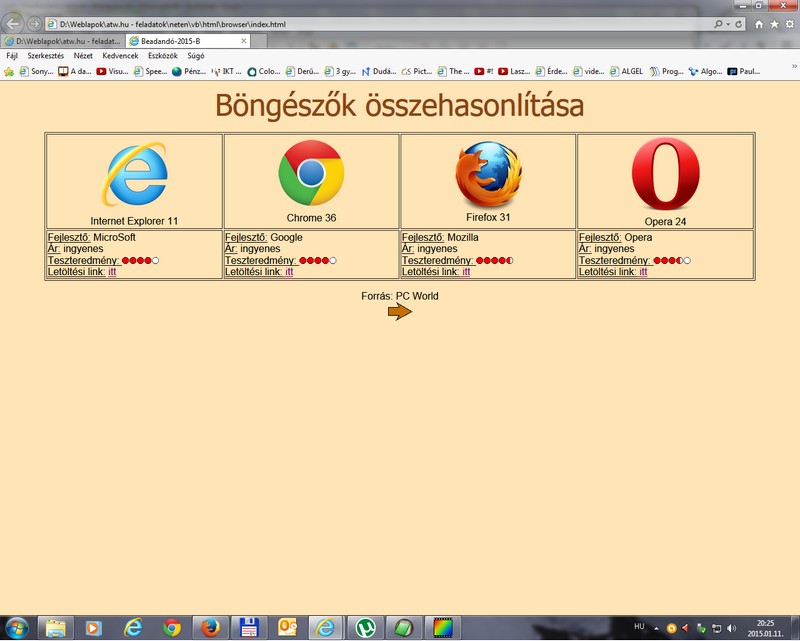
Task: Open the Internet Explorer download link 'itt'
Action: [112, 272]
